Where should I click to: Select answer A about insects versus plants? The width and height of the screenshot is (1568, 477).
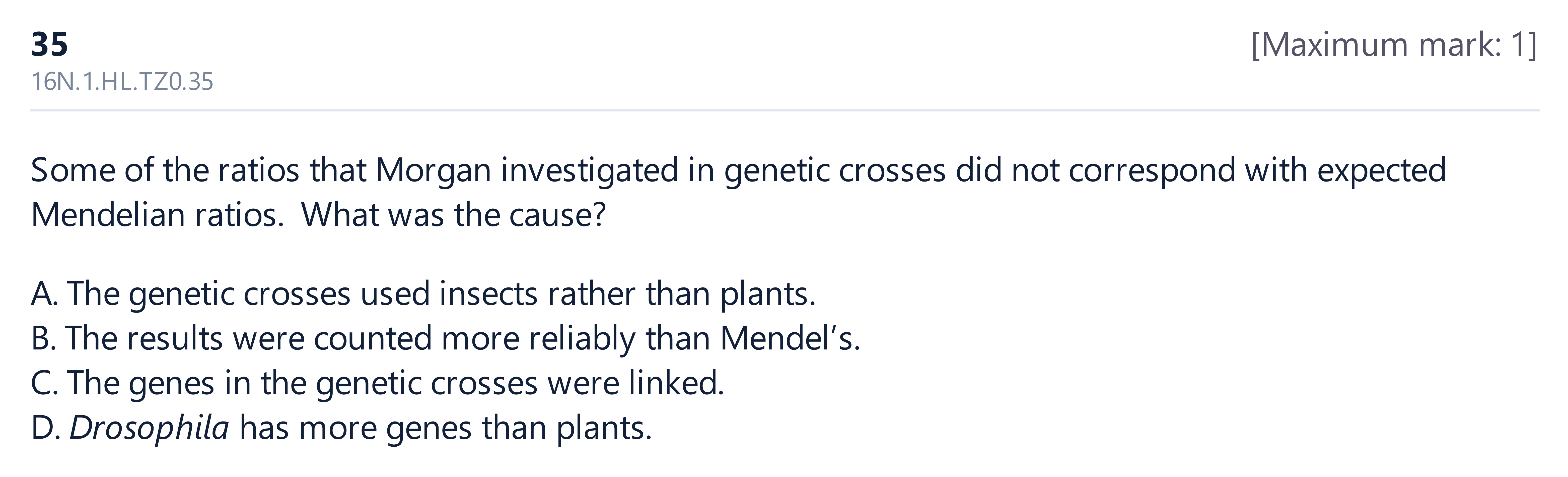(423, 294)
